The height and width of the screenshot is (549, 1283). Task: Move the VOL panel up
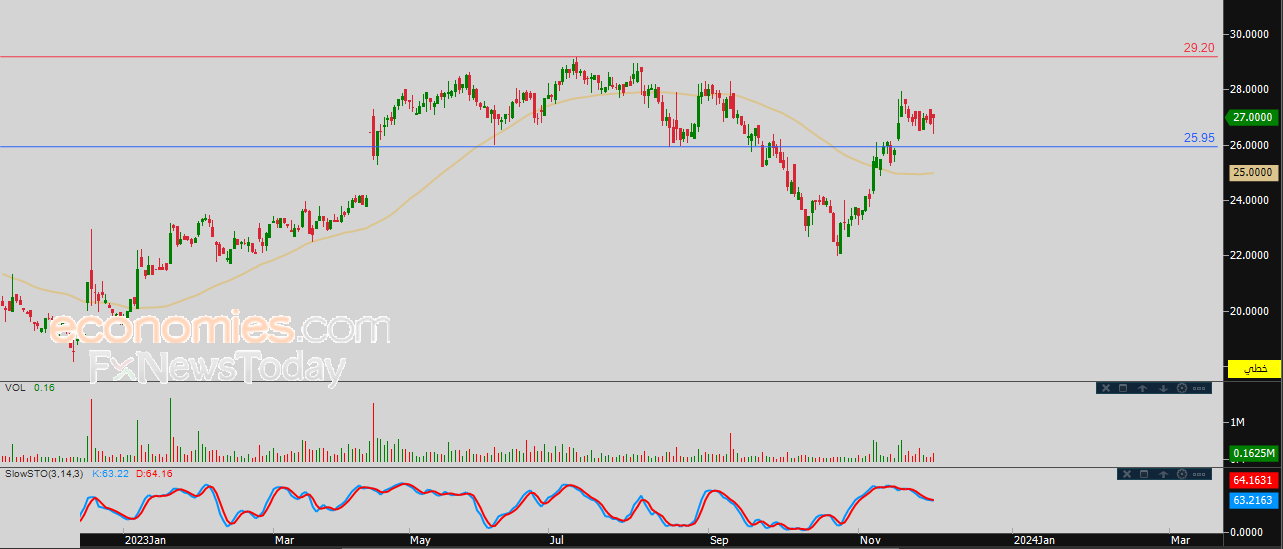coord(1142,388)
